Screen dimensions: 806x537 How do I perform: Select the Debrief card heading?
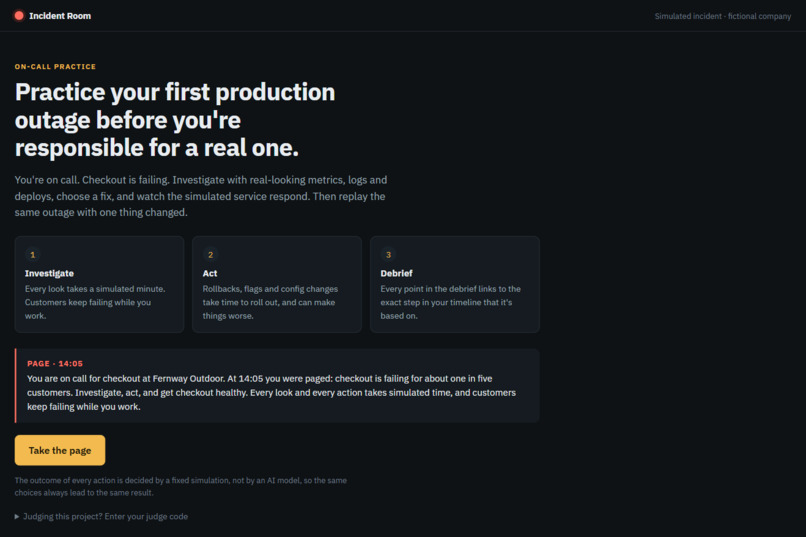pyautogui.click(x=396, y=273)
